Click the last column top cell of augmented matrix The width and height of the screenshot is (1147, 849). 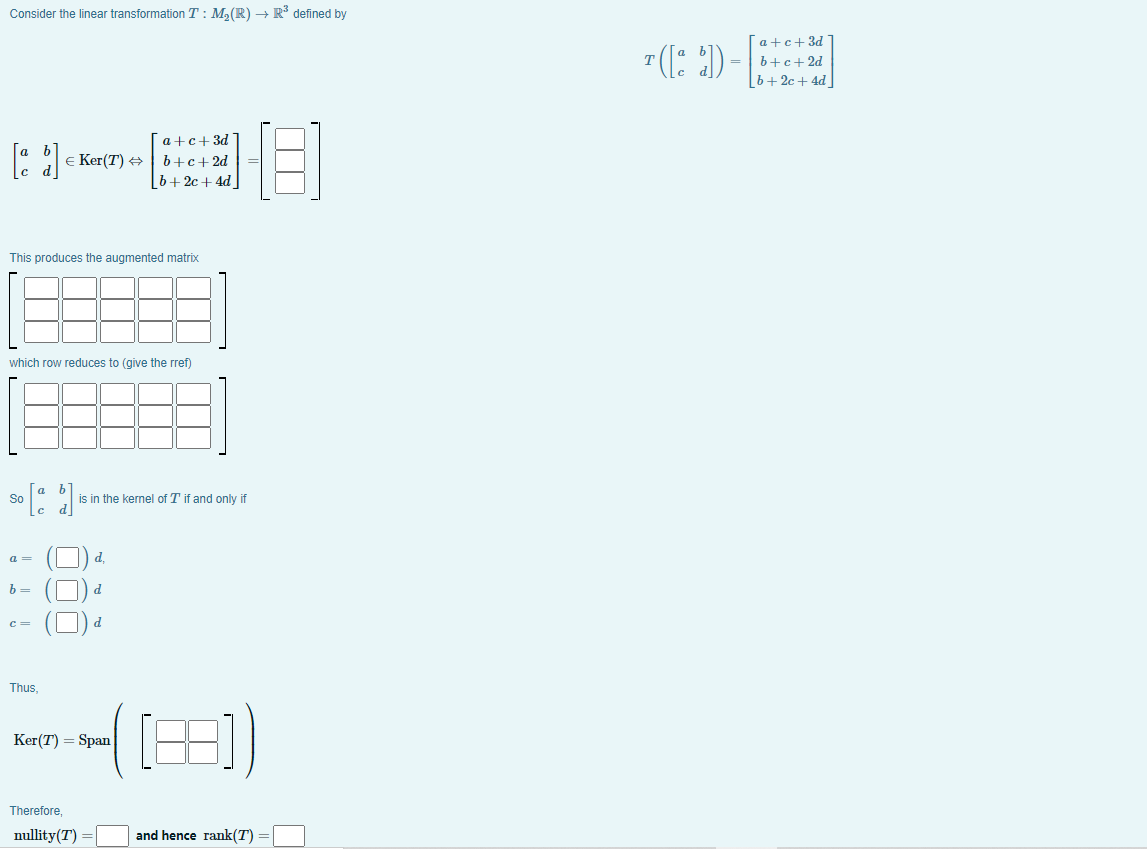tap(193, 288)
